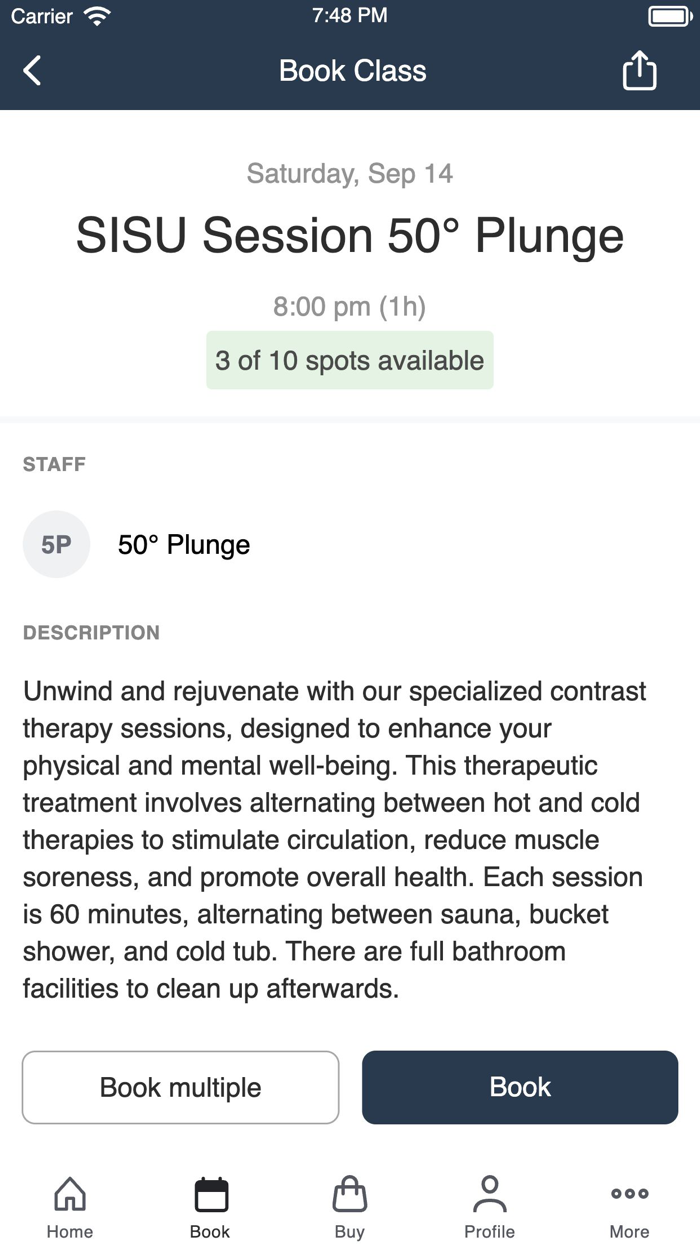Open the Buy shopping bag icon
Image resolution: width=700 pixels, height=1244 pixels.
point(349,1192)
